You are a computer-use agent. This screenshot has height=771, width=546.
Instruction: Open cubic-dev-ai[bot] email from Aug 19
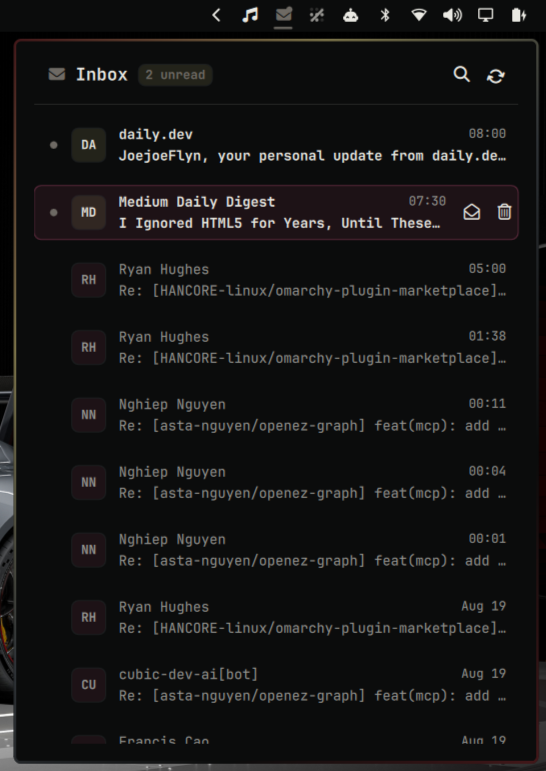(276, 684)
